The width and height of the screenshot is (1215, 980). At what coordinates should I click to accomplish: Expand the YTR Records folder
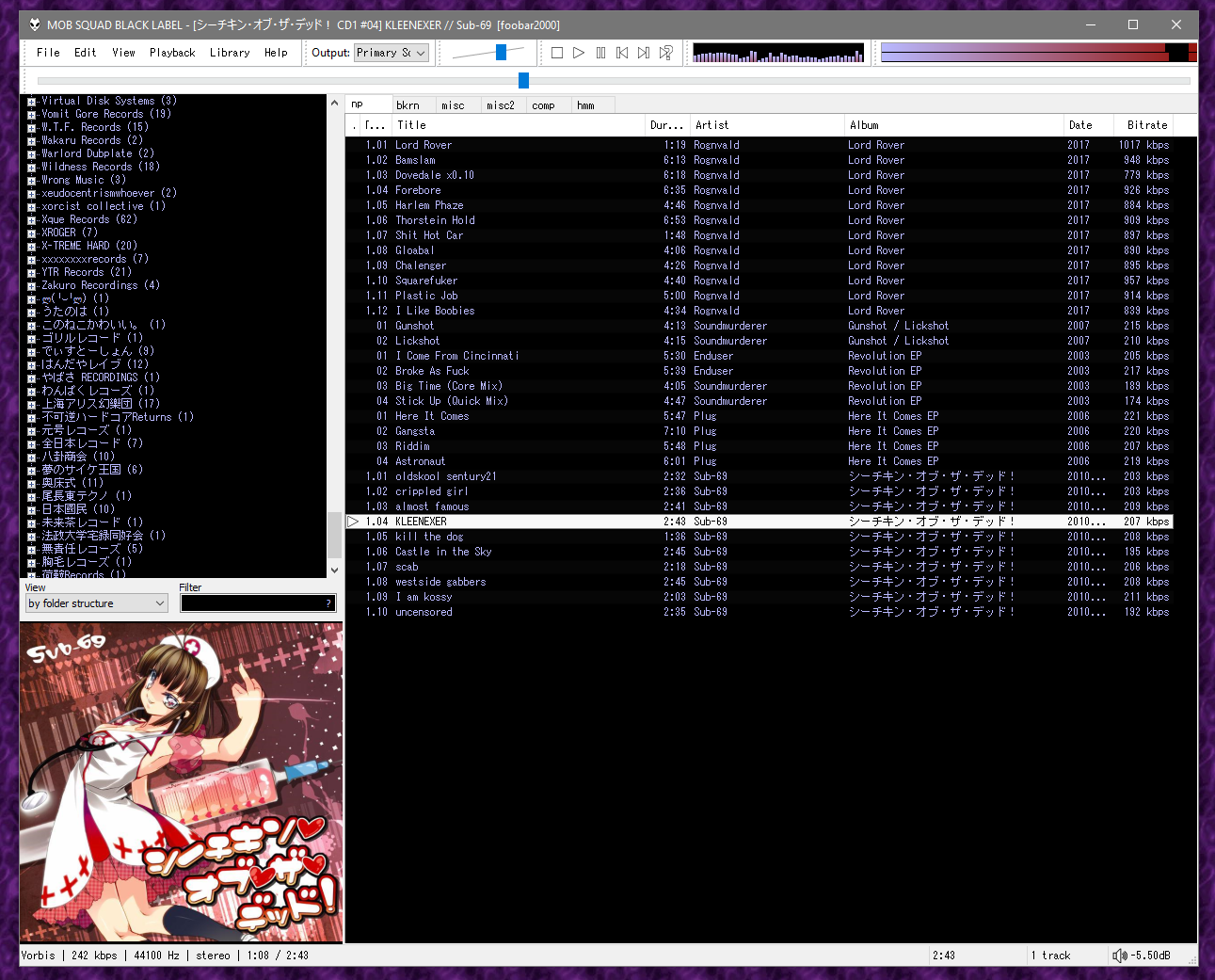32,273
